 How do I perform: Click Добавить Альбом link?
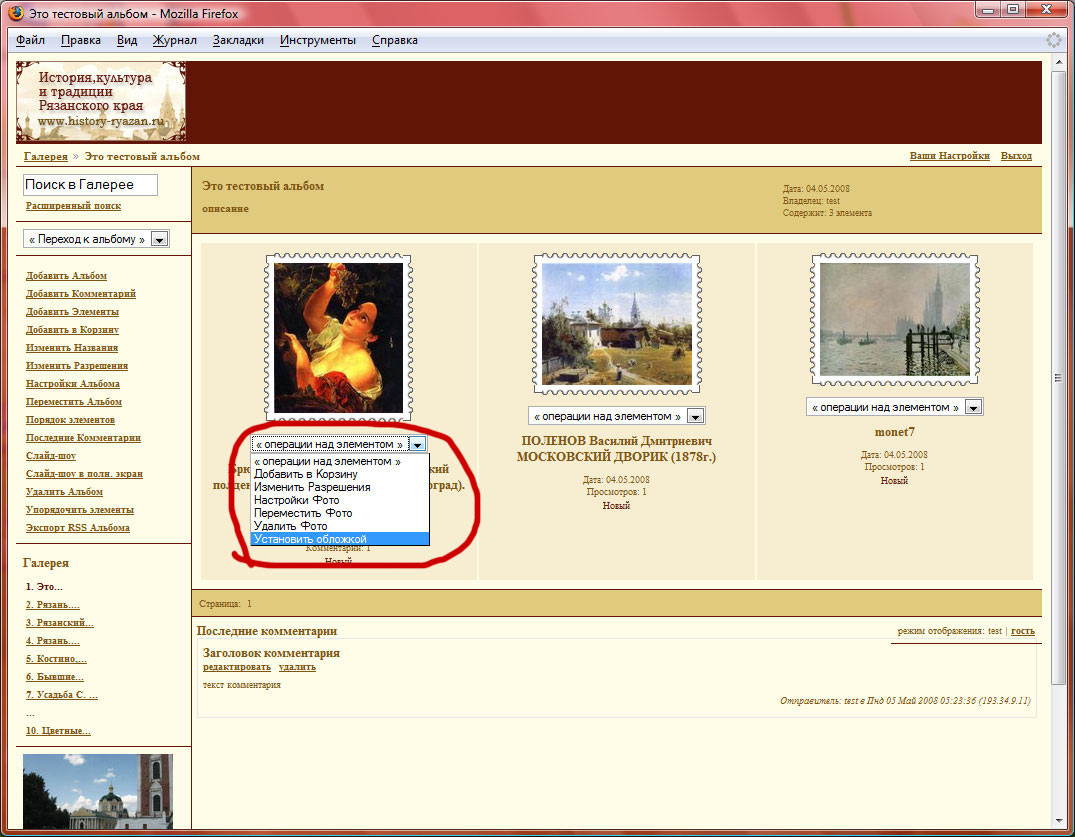67,276
